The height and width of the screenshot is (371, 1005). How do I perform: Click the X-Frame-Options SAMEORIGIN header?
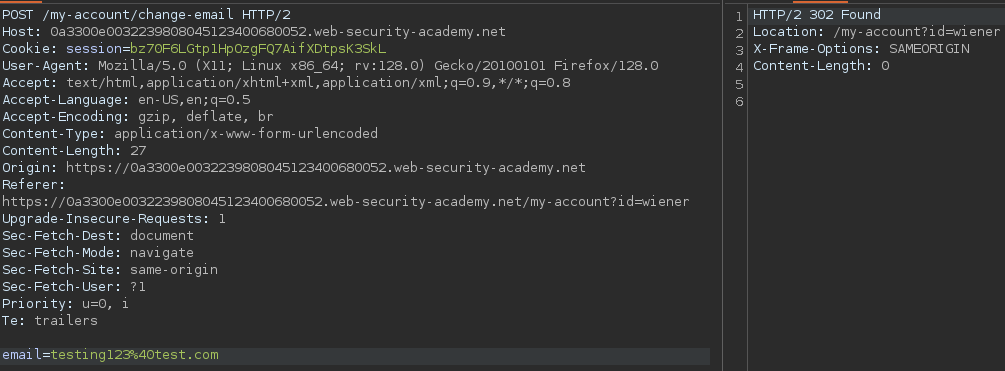click(x=861, y=49)
